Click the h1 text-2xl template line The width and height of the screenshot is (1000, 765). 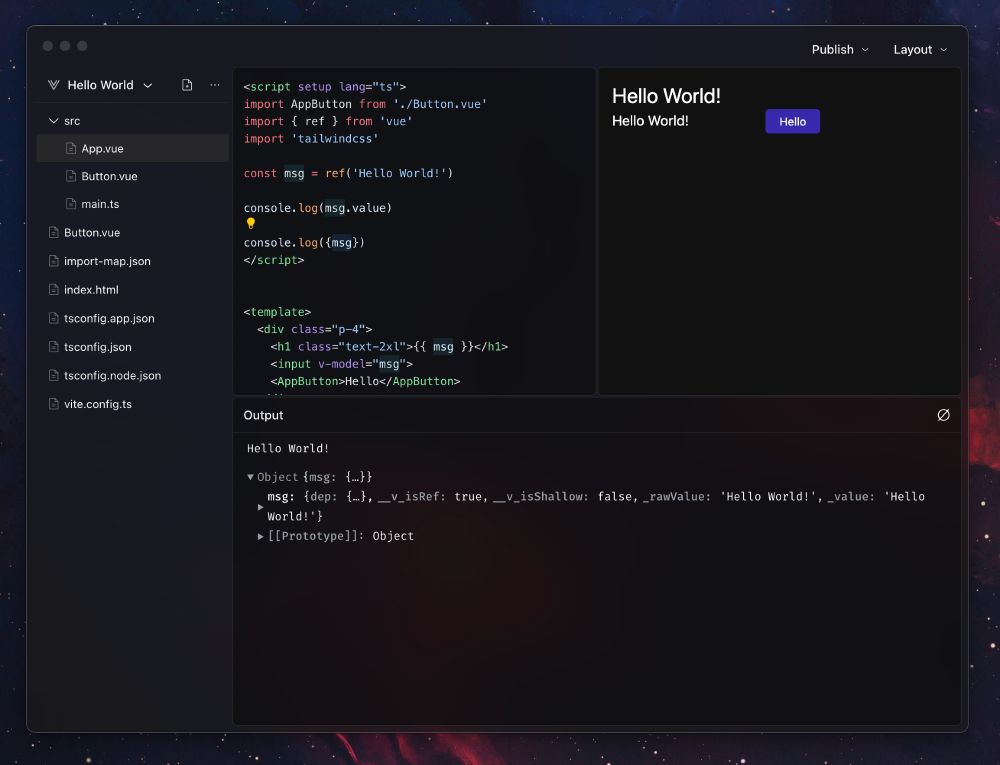click(x=389, y=347)
